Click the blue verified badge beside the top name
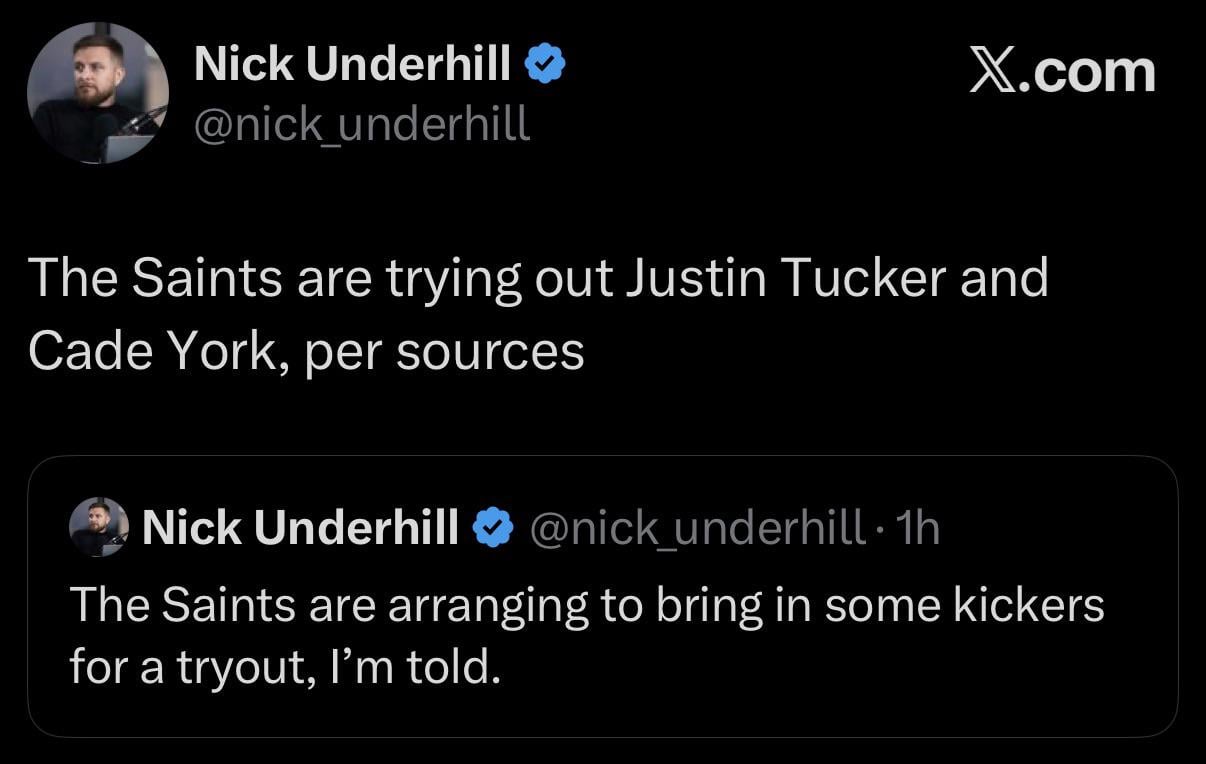The image size is (1206, 764). [x=546, y=66]
